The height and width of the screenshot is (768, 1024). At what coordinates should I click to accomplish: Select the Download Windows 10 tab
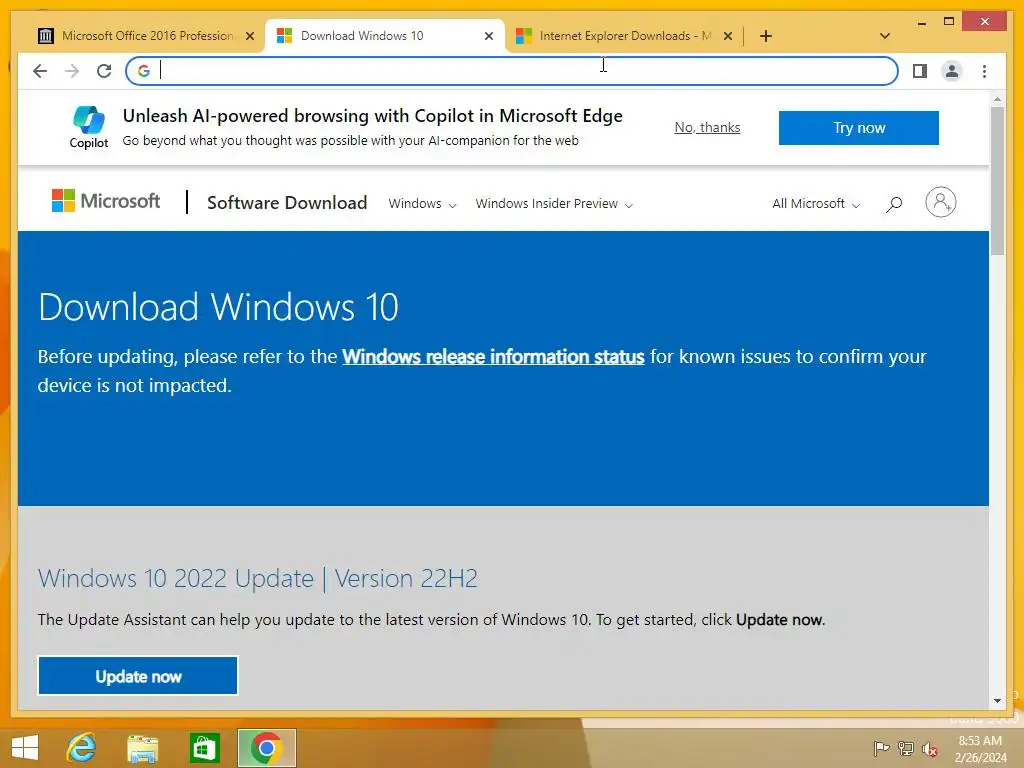coord(385,36)
